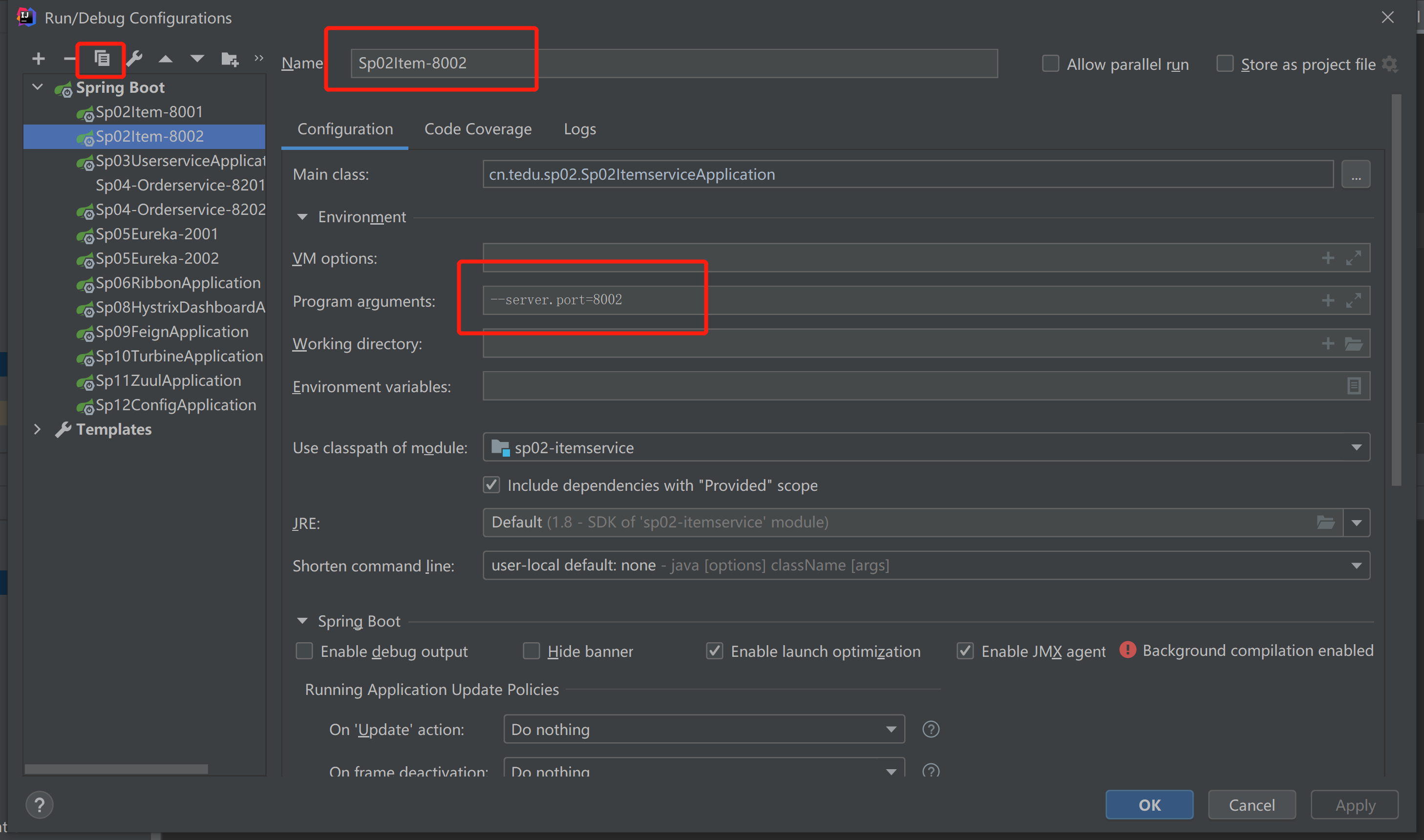Viewport: 1424px width, 840px height.
Task: Toggle Hide banner checkbox
Action: [x=531, y=651]
